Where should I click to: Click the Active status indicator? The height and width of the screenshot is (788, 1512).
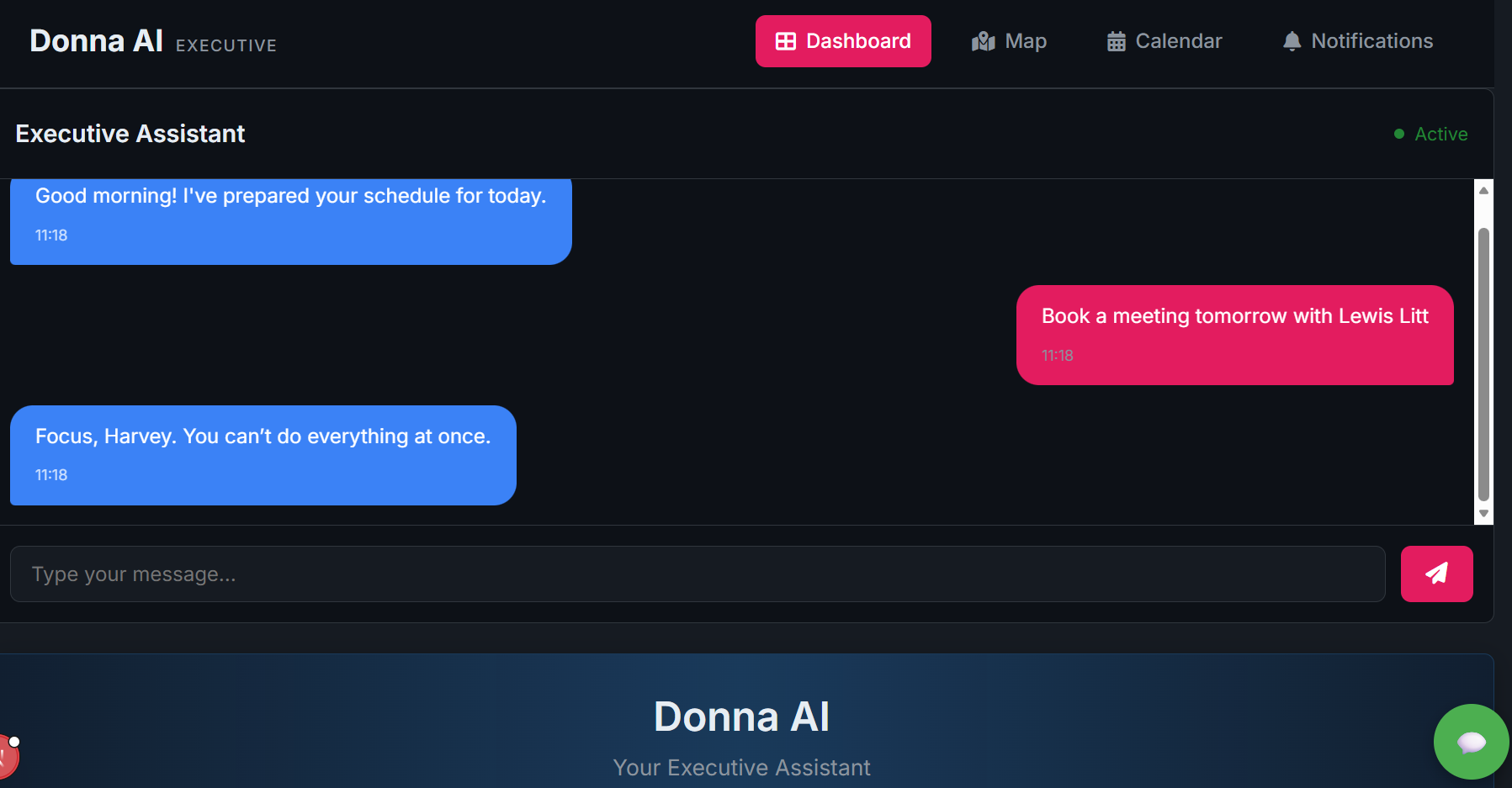(x=1430, y=134)
